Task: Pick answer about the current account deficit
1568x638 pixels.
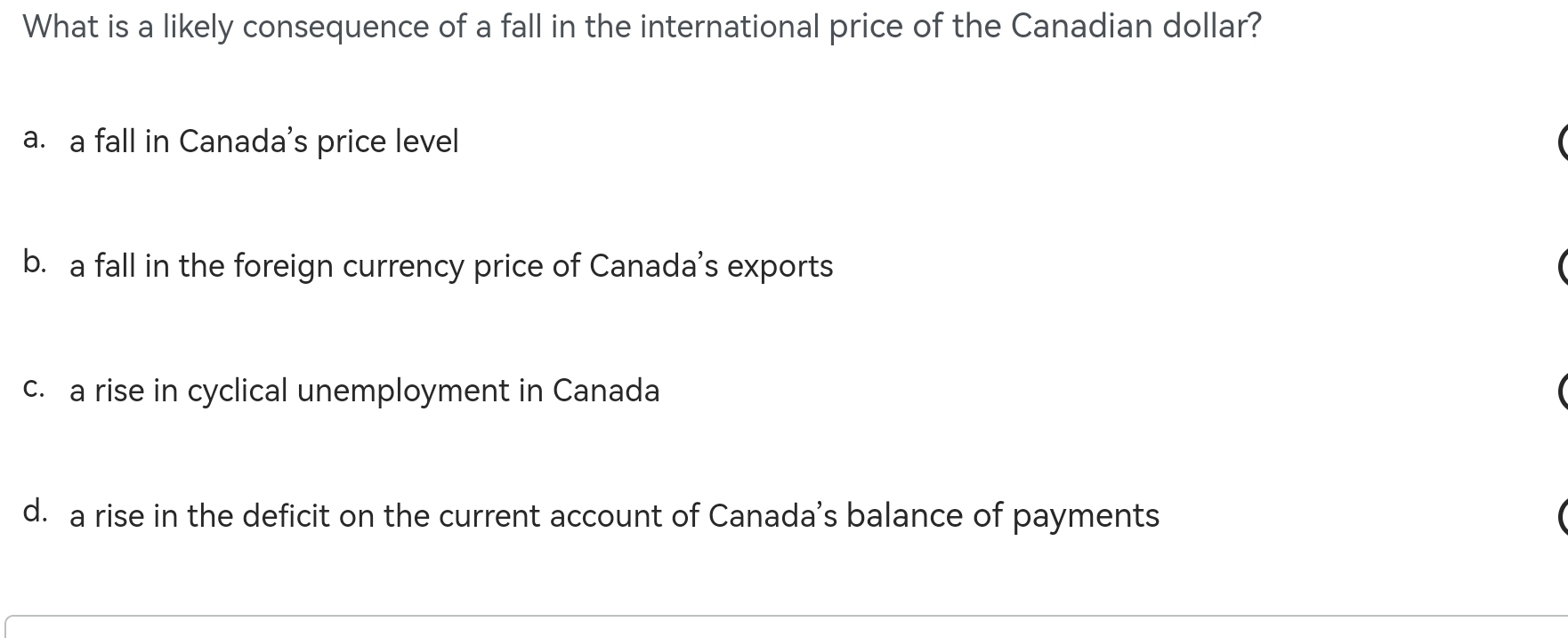Action: pyautogui.click(x=614, y=515)
